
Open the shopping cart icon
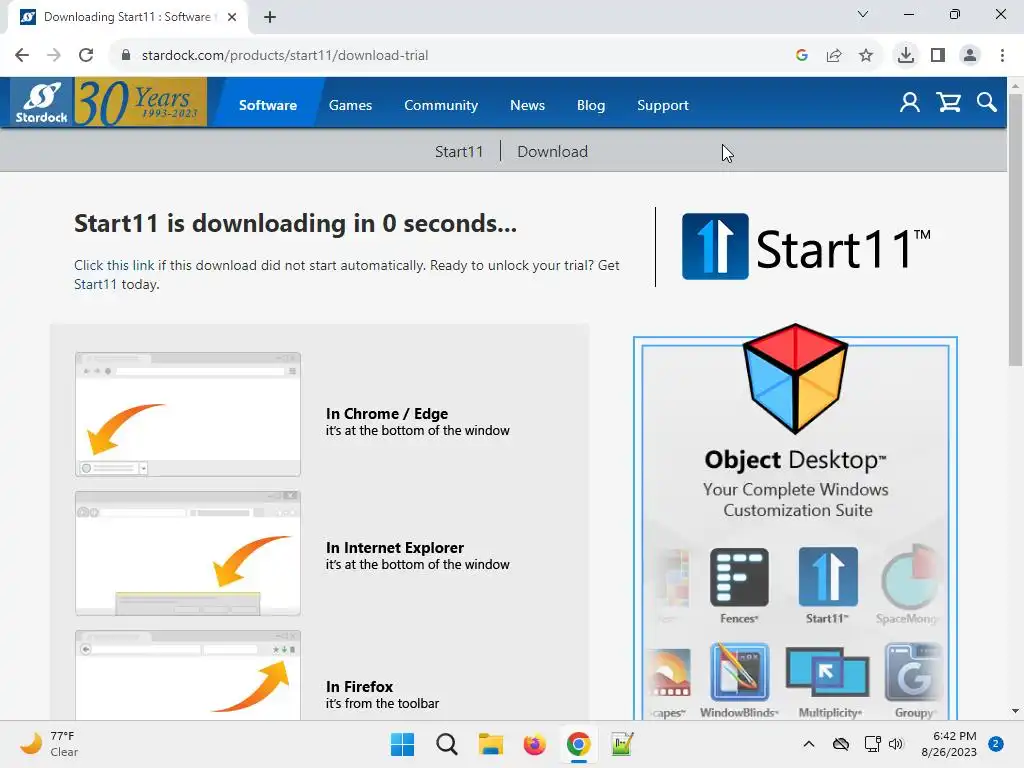pyautogui.click(x=948, y=103)
